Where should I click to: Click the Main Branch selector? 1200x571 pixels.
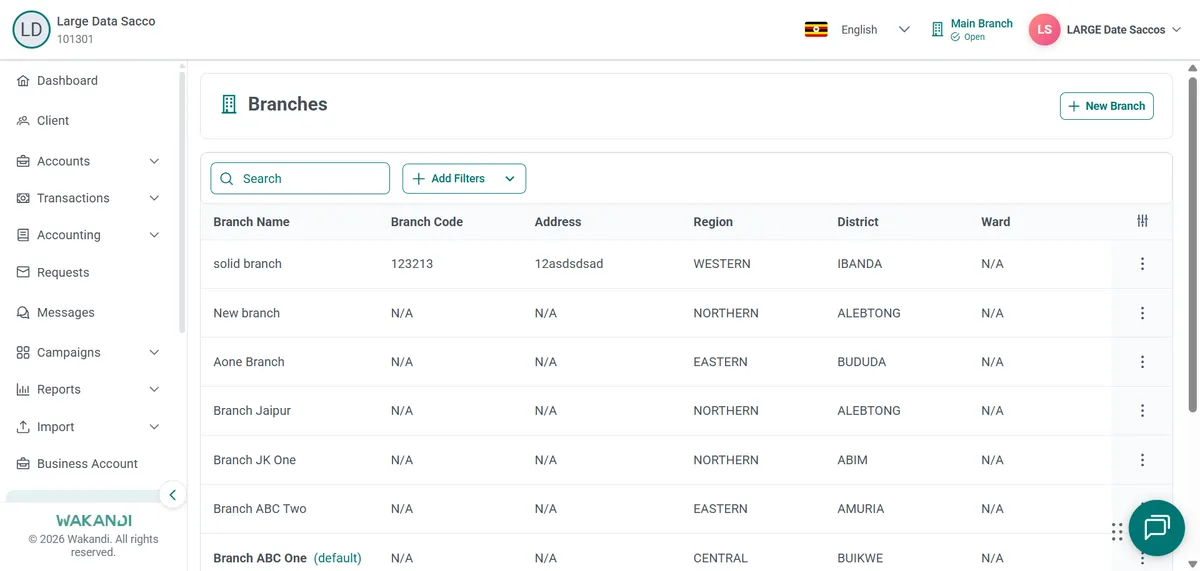point(971,30)
